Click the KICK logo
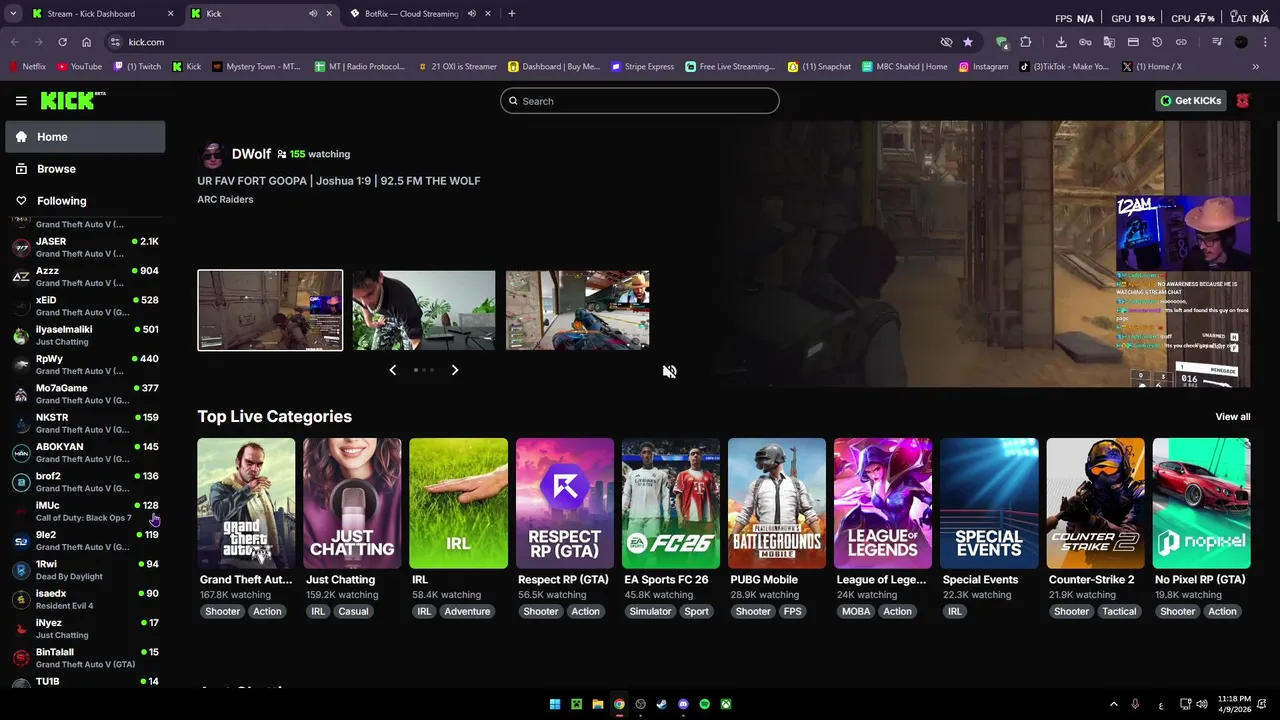Image resolution: width=1280 pixels, height=720 pixels. coord(72,100)
